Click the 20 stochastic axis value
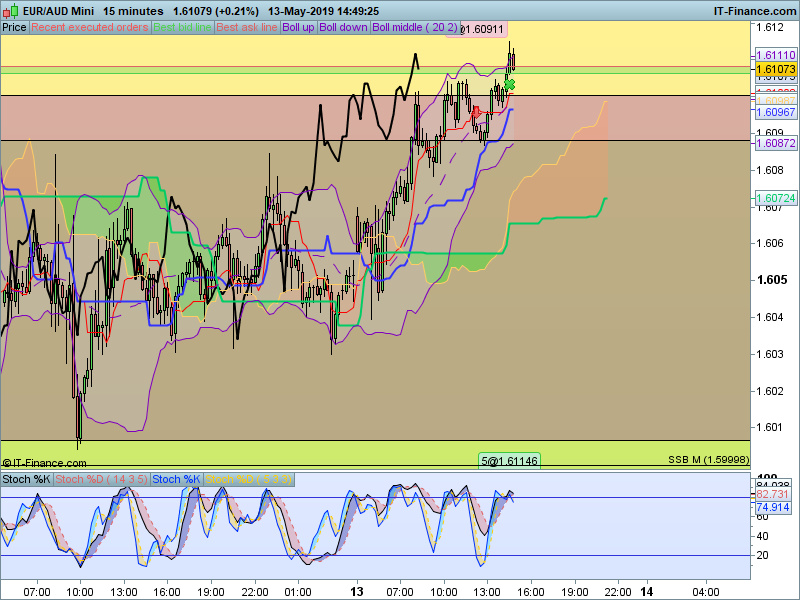This screenshot has width=800, height=600. tap(762, 555)
